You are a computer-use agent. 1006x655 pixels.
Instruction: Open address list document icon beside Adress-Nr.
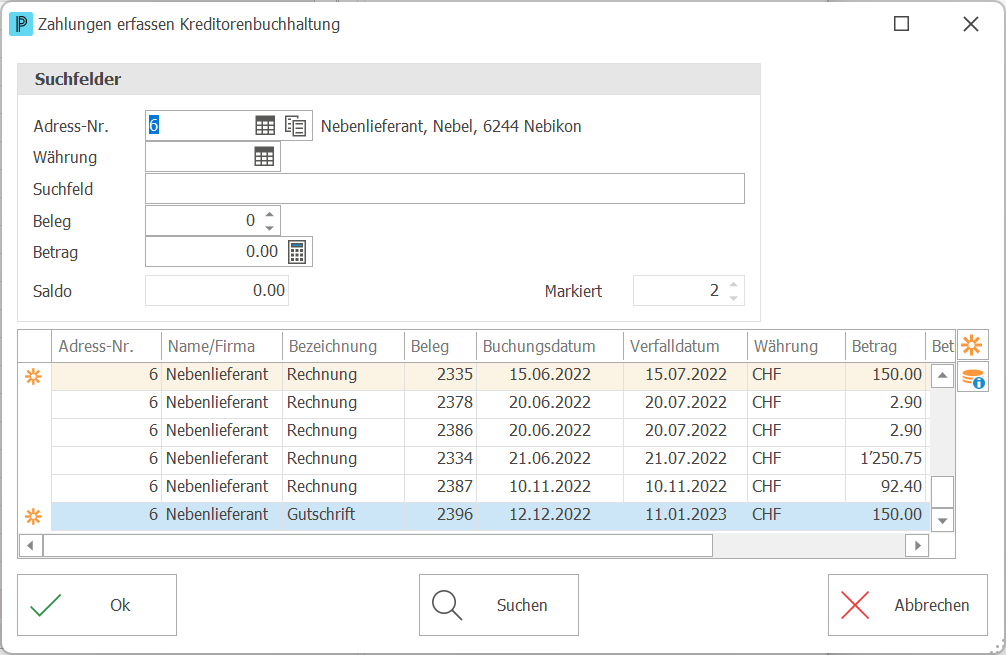click(x=295, y=126)
